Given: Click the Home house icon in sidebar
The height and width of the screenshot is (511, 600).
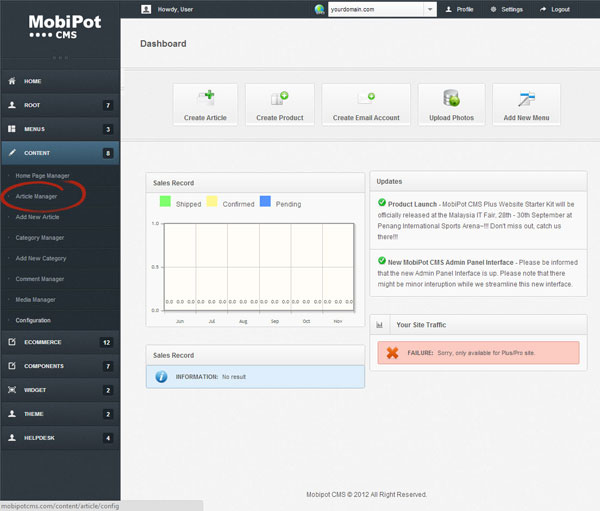Looking at the screenshot, I should point(12,81).
